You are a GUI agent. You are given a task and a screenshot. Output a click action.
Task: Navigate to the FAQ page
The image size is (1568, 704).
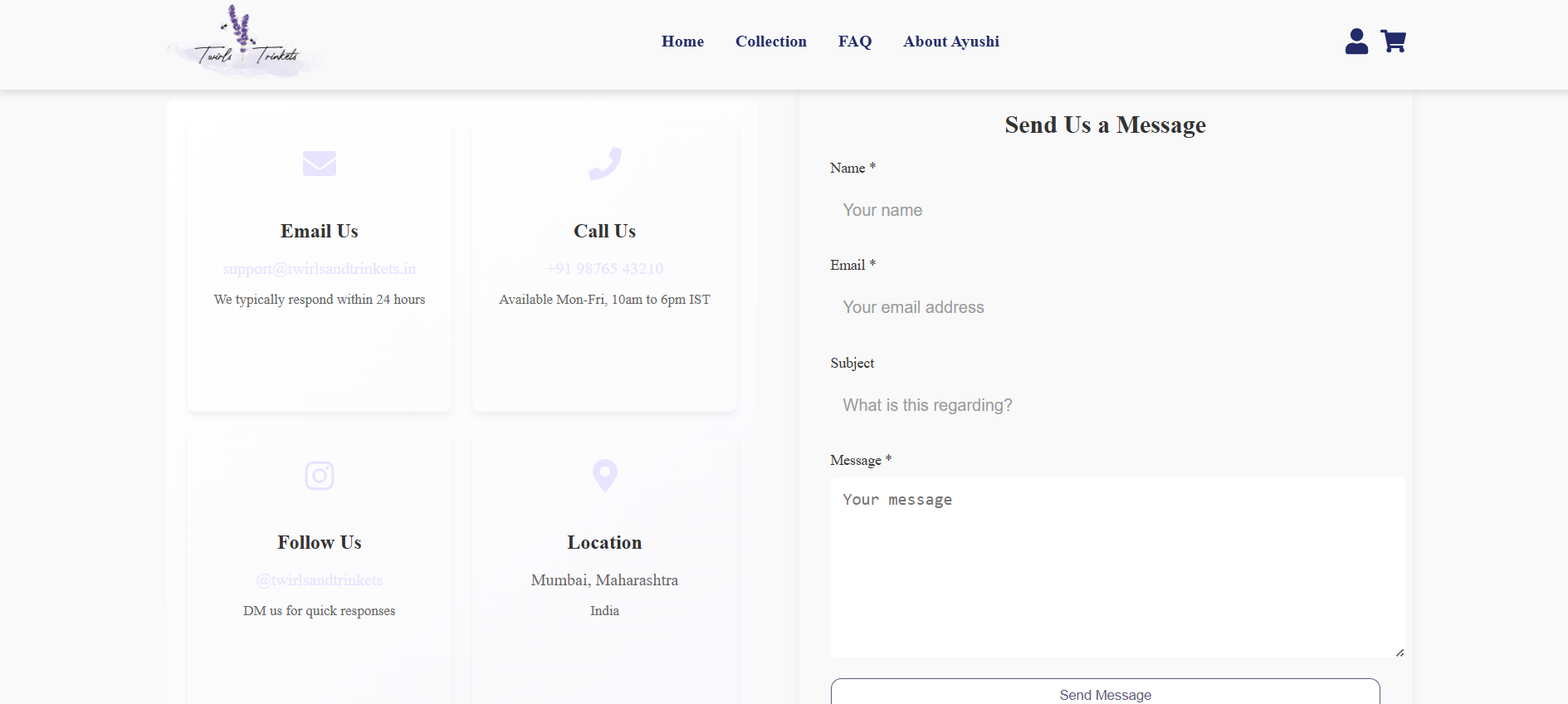pyautogui.click(x=854, y=42)
